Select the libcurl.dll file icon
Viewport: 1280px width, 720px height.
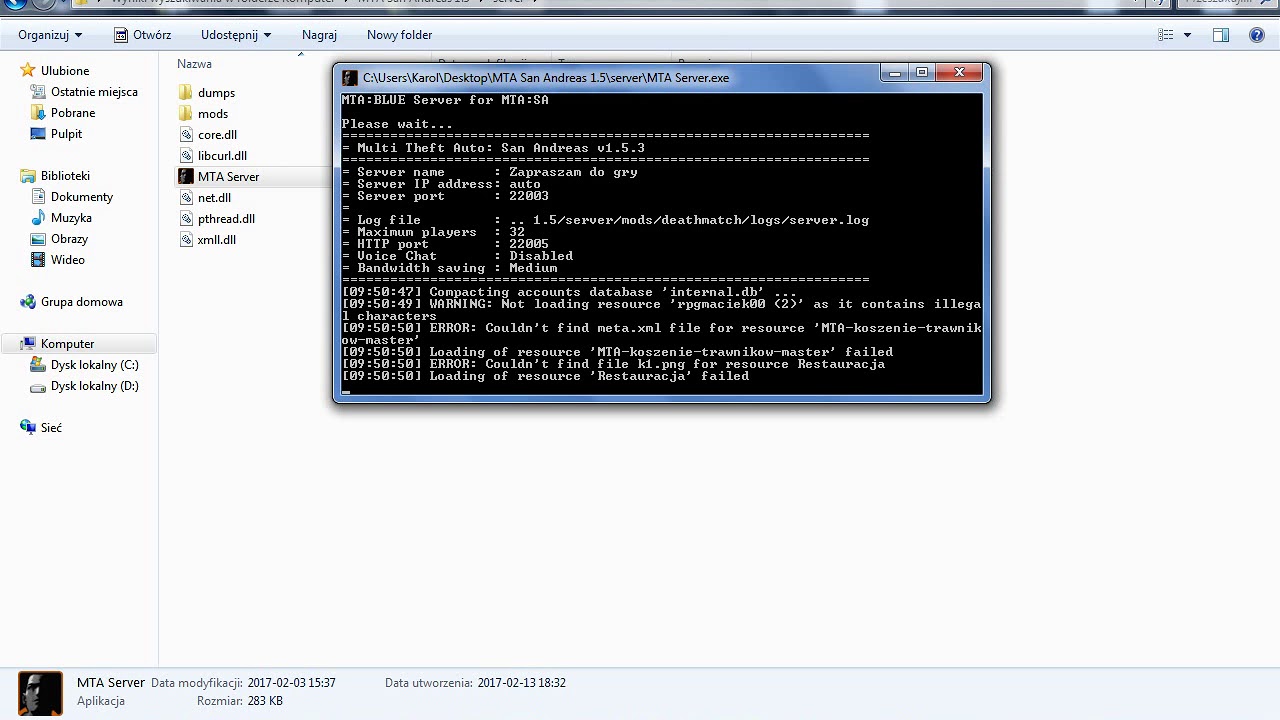[186, 155]
